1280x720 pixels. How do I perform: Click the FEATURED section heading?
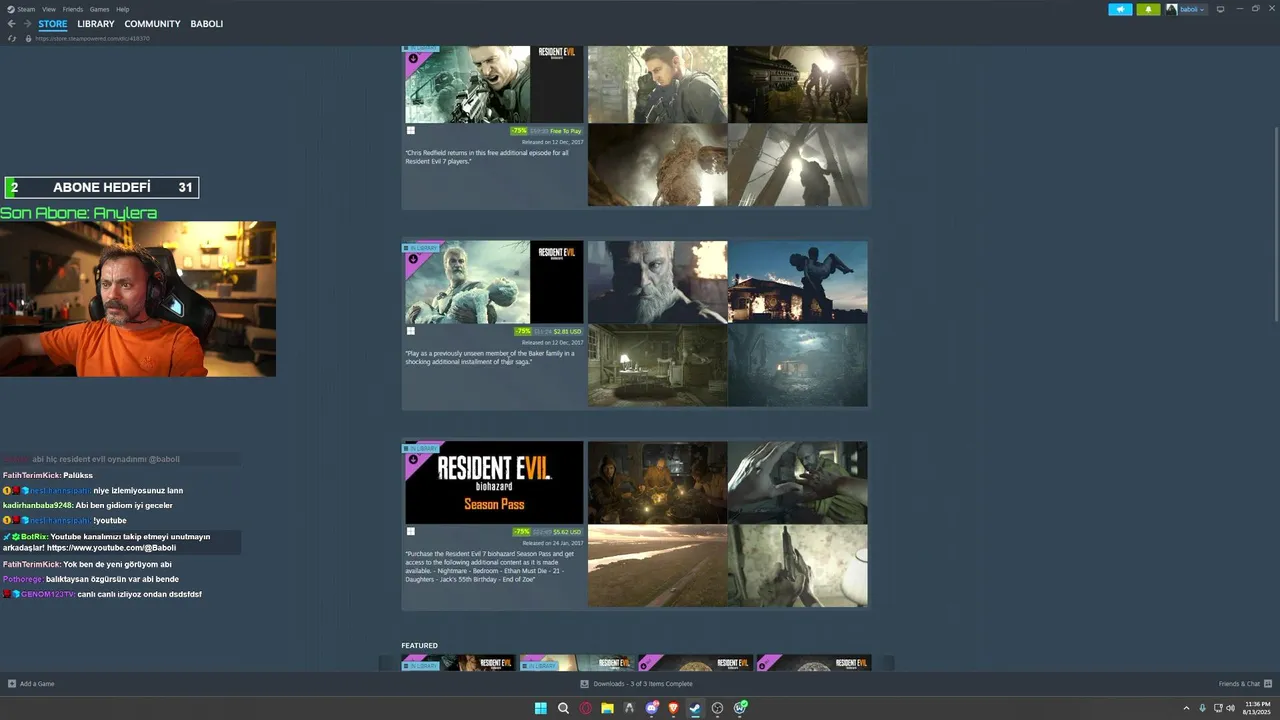tap(419, 645)
